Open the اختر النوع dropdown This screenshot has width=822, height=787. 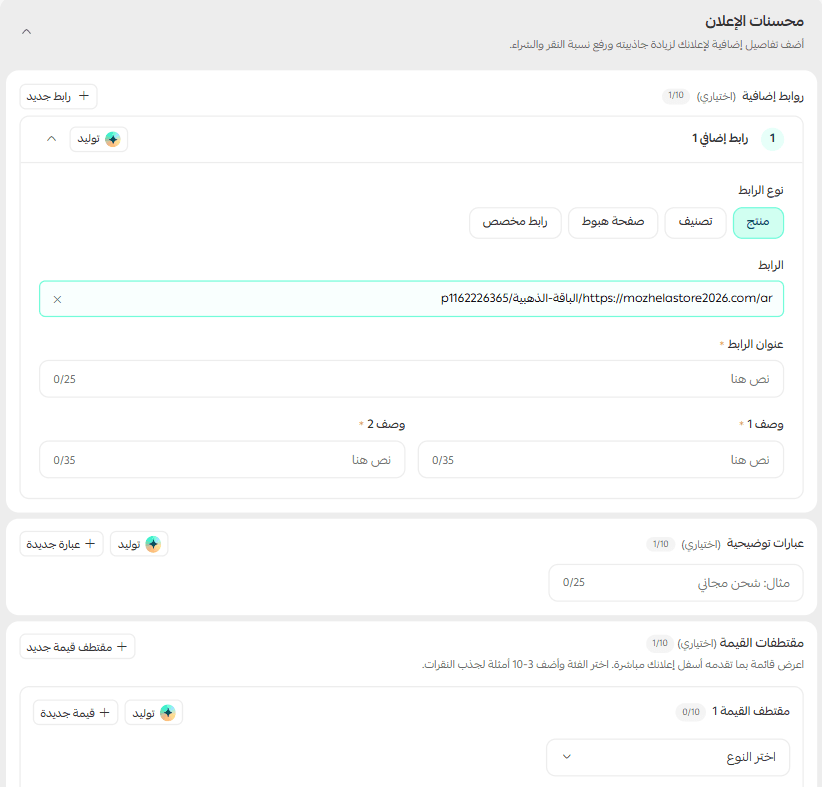[668, 757]
